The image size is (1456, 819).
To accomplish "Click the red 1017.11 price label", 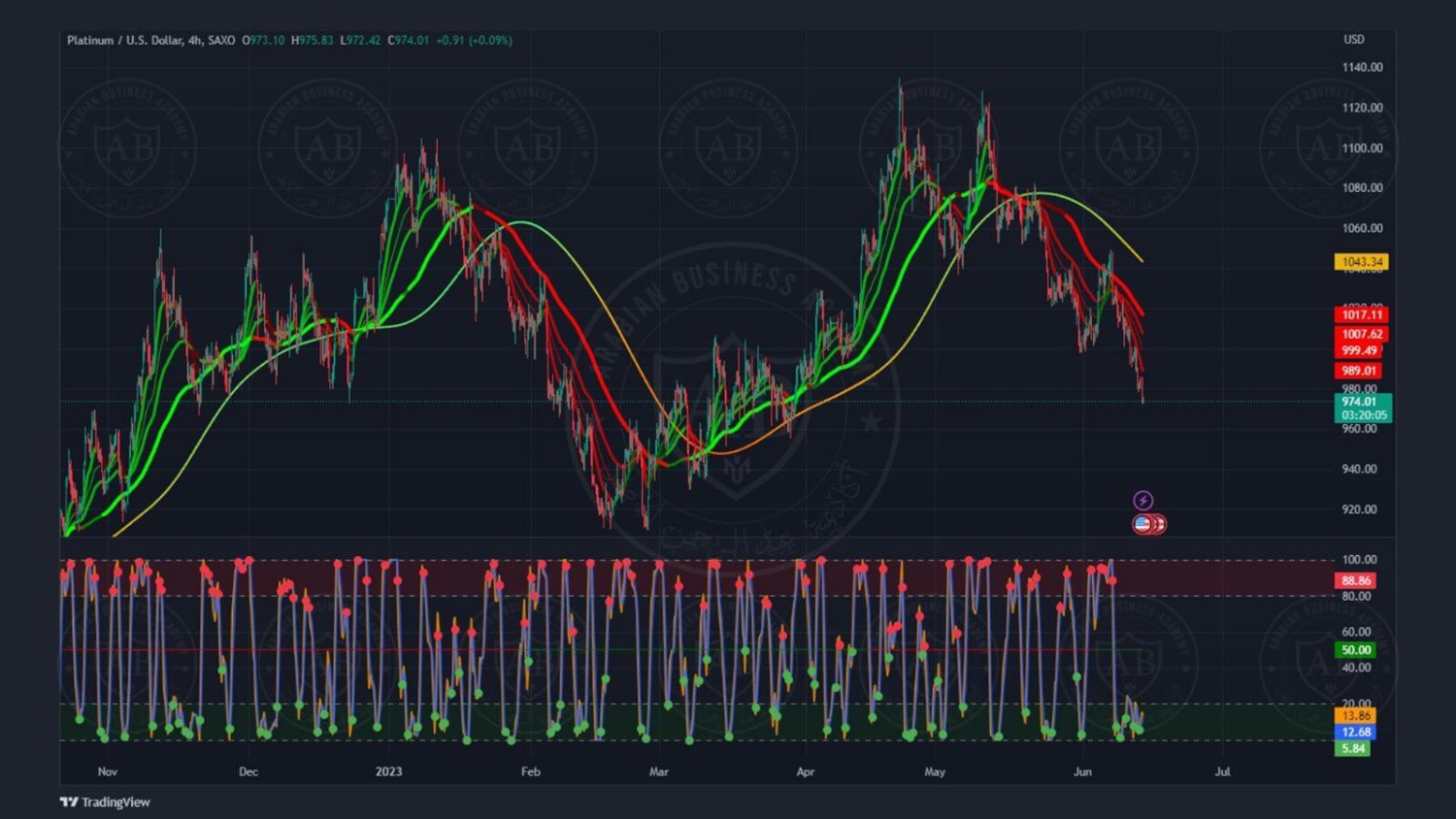I will [1361, 314].
